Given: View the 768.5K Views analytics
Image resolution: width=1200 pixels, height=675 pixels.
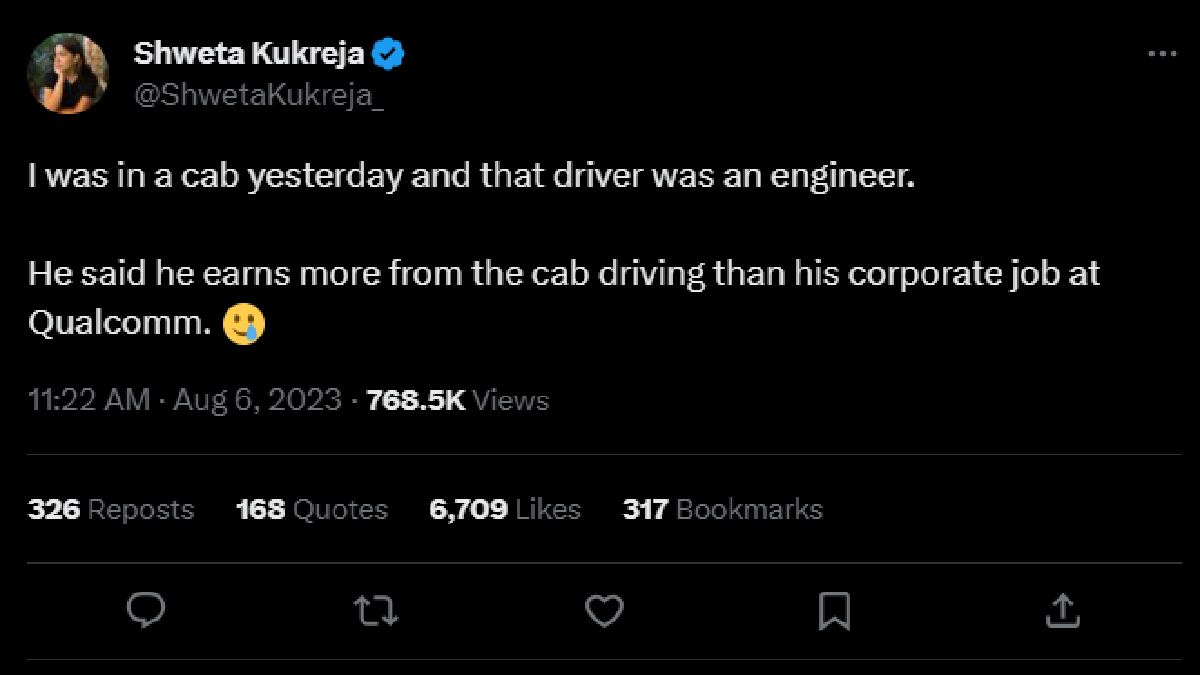Looking at the screenshot, I should click(458, 401).
